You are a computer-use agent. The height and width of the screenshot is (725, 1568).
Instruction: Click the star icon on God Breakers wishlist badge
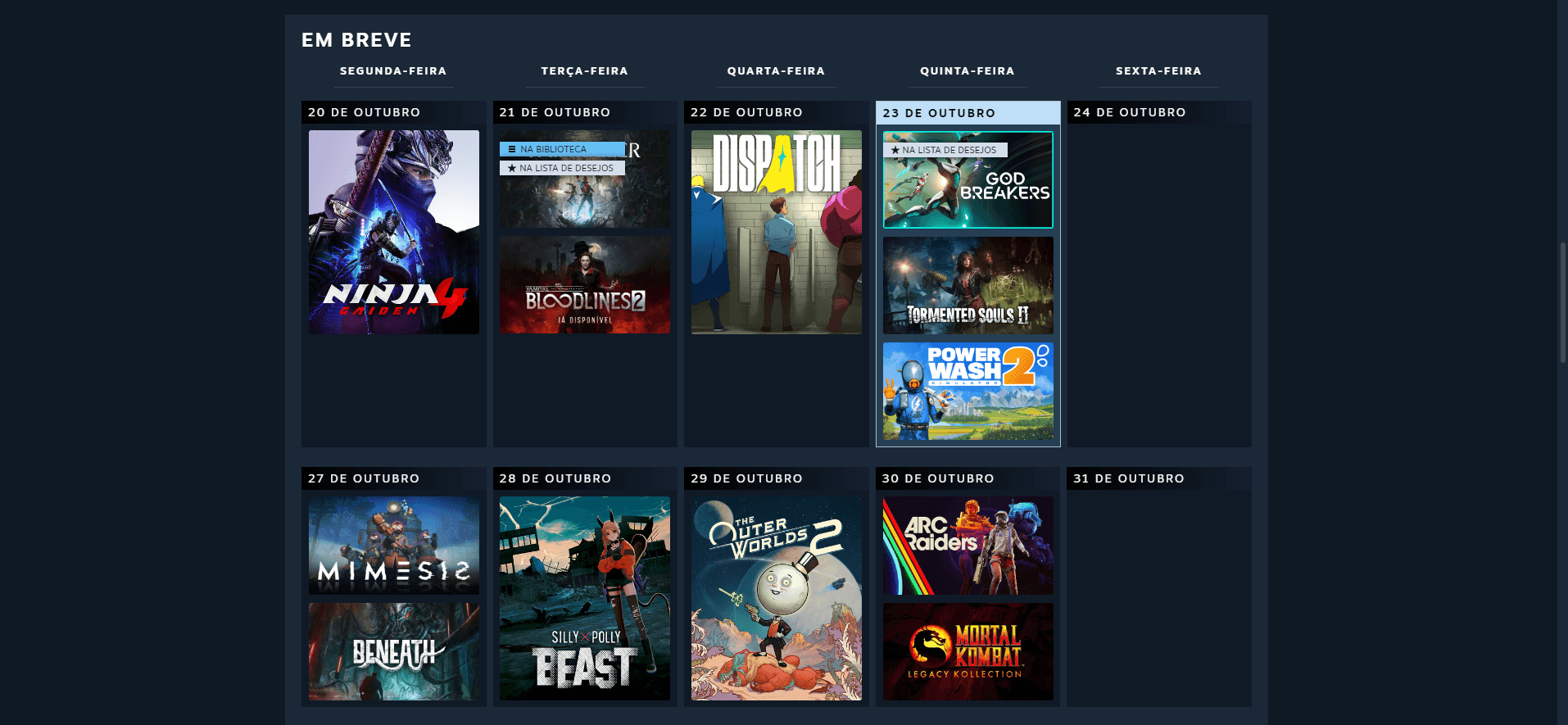895,150
